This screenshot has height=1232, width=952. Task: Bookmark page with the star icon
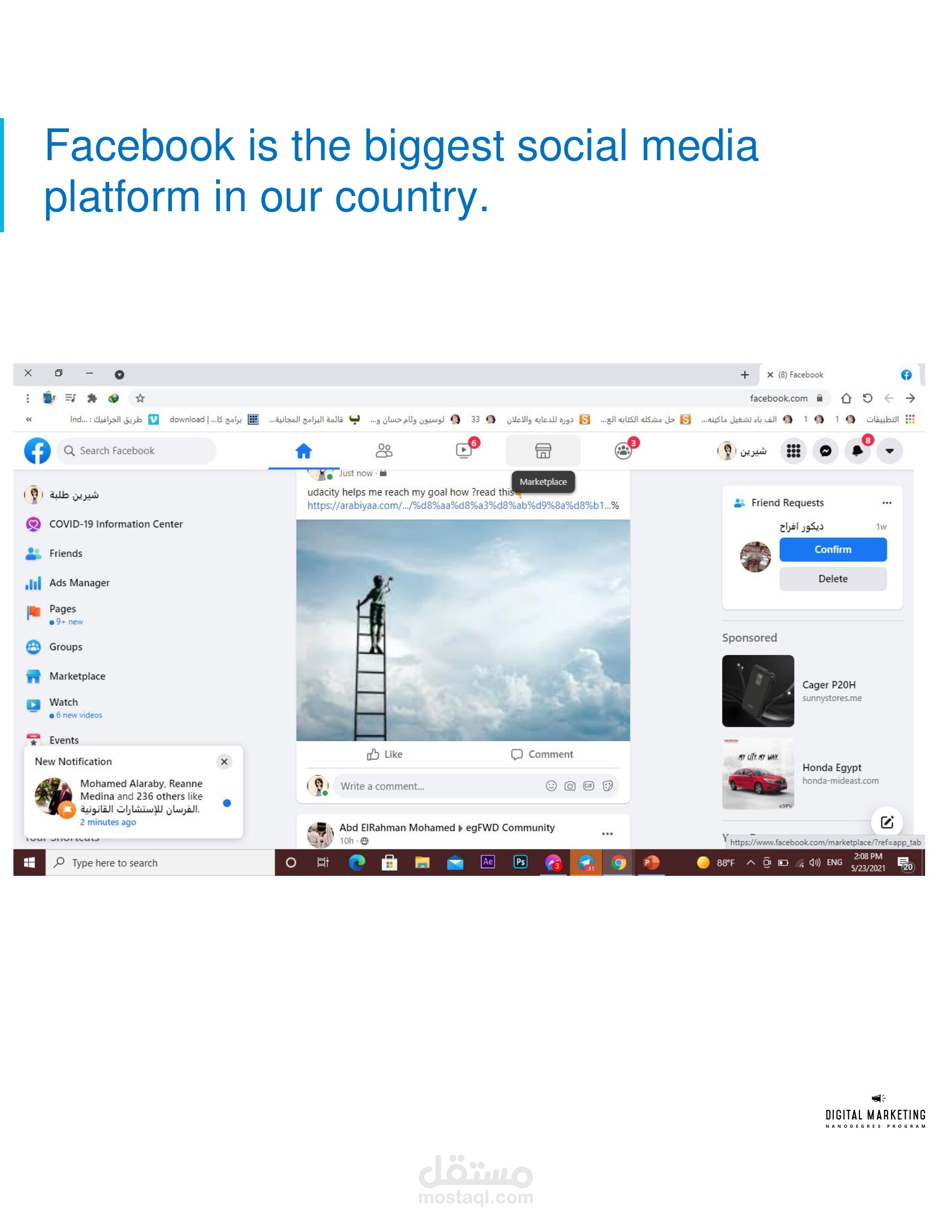click(x=141, y=398)
